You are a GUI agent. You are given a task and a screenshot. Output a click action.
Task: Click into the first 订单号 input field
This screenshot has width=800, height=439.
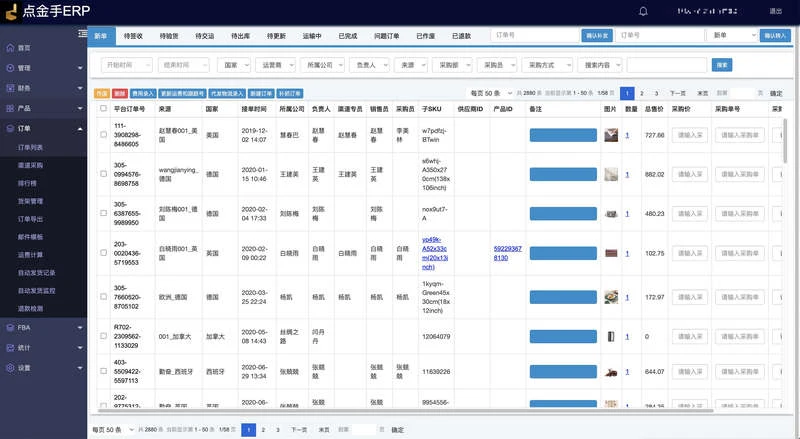535,35
